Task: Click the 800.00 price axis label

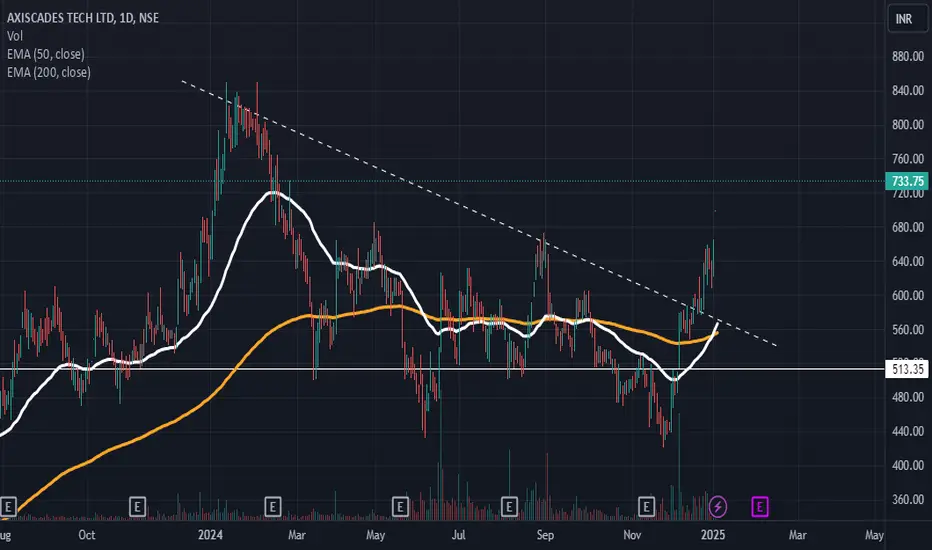Action: [908, 125]
